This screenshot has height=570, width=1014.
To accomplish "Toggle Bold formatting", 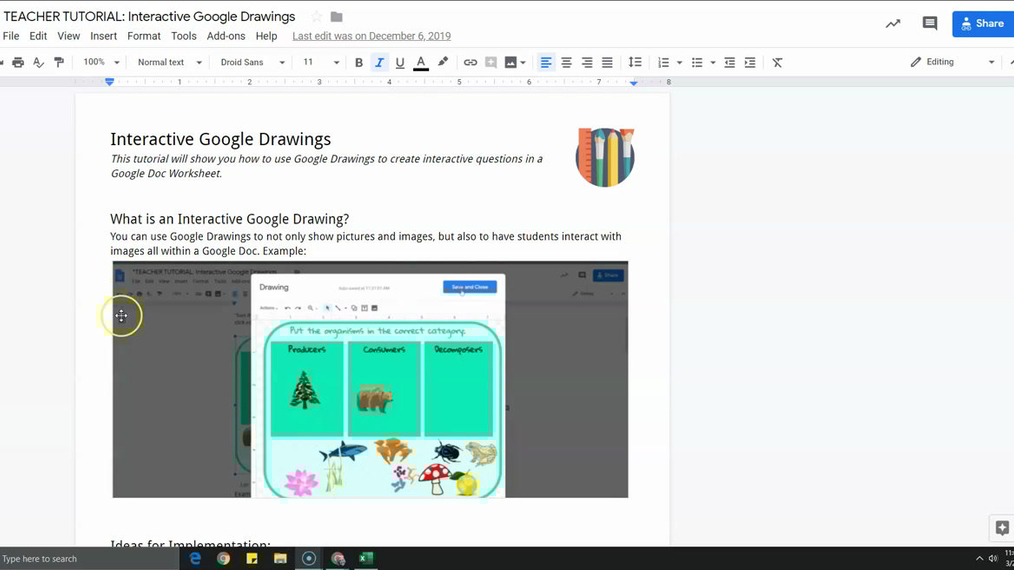I will (x=359, y=62).
